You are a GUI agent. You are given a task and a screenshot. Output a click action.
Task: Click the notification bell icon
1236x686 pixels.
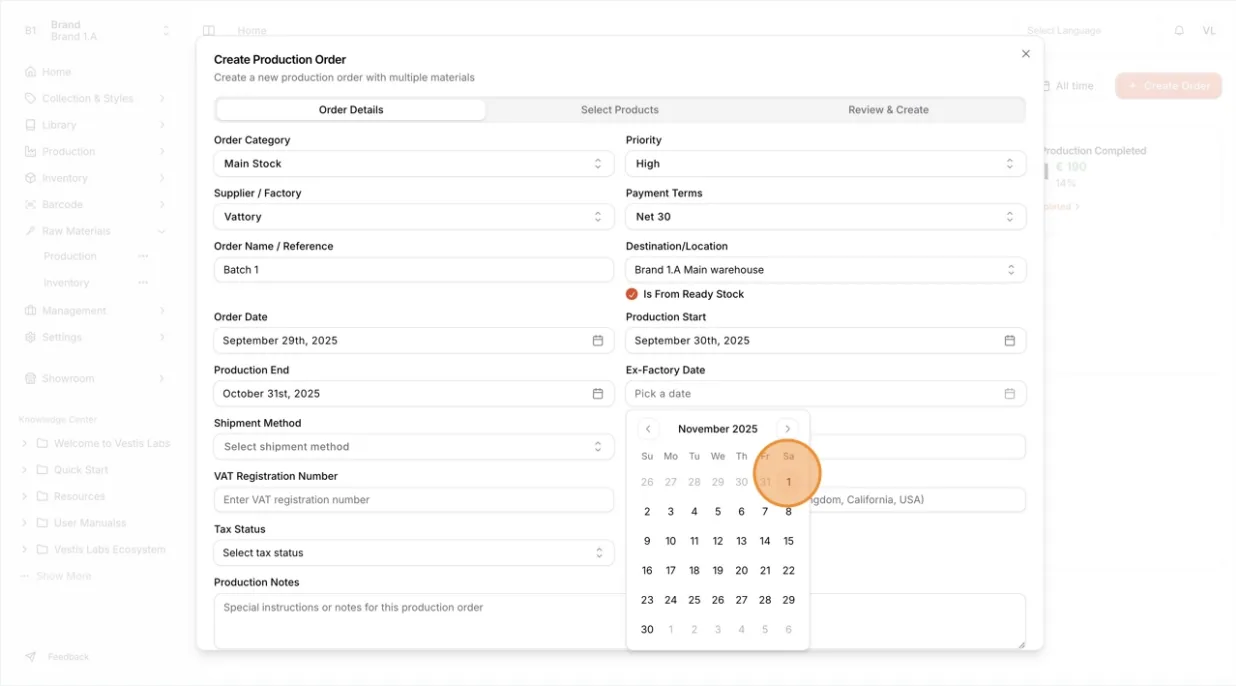tap(1179, 31)
